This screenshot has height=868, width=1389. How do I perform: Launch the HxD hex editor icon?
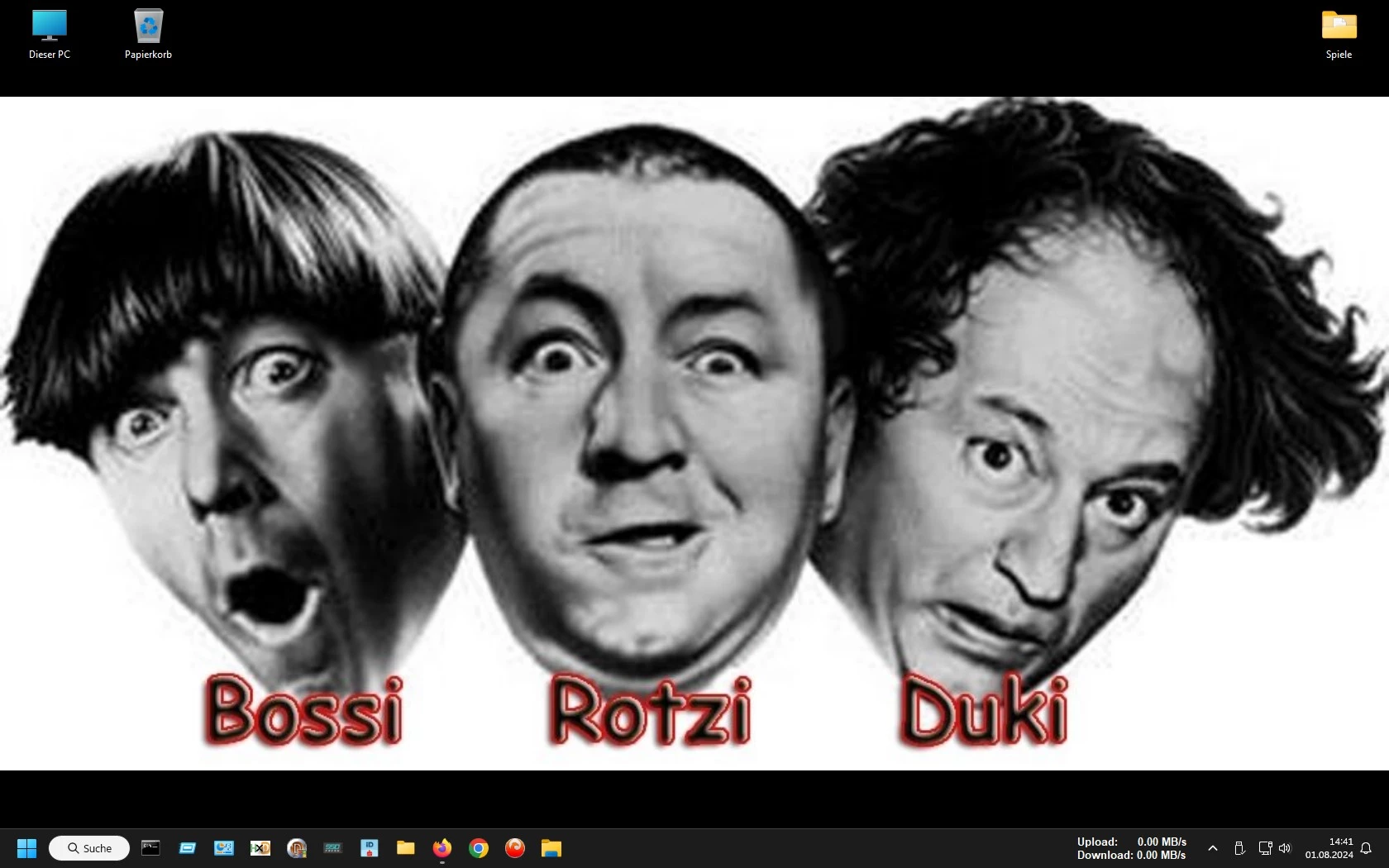[x=260, y=848]
